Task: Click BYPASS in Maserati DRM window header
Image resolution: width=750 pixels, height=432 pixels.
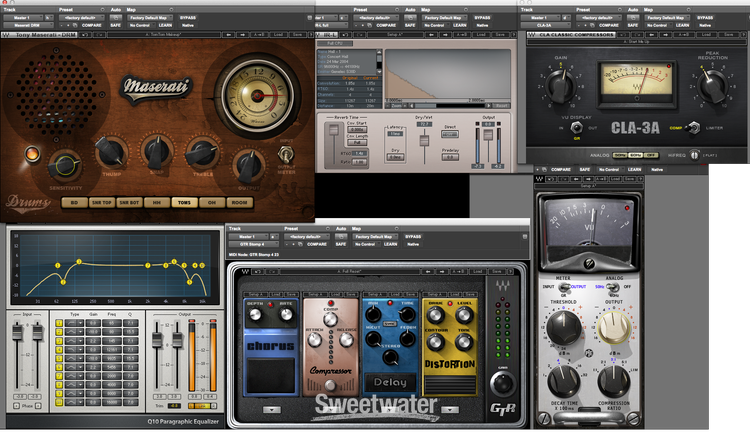Action: click(188, 18)
